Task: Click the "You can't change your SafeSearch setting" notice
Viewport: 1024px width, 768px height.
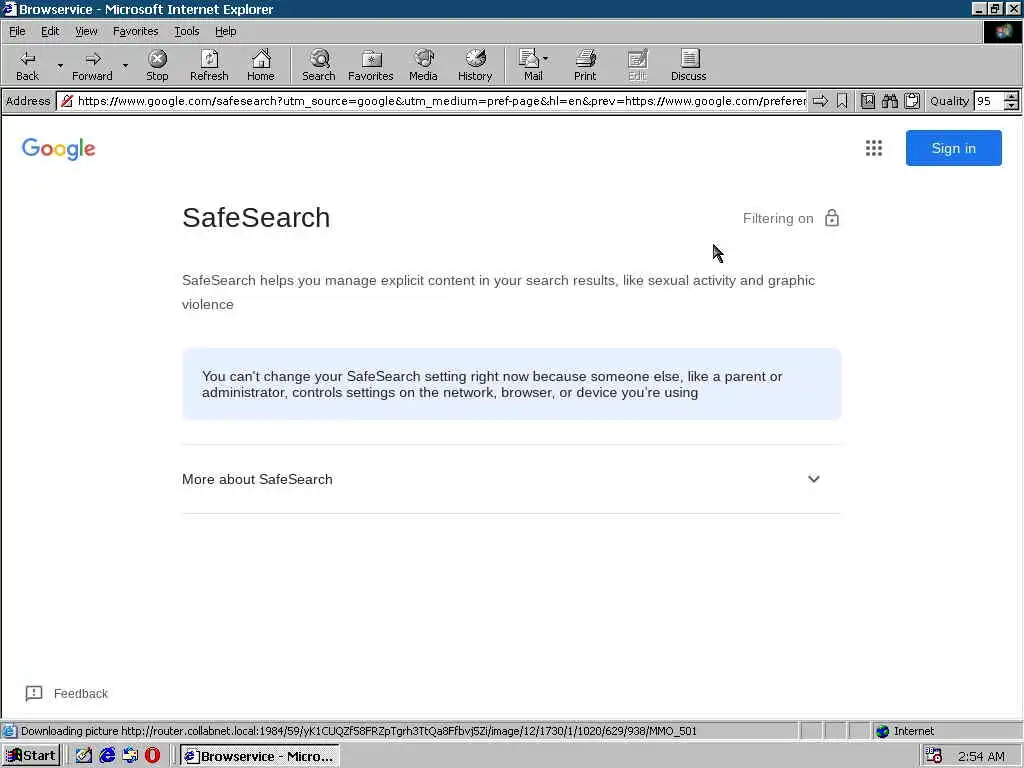Action: pos(511,384)
